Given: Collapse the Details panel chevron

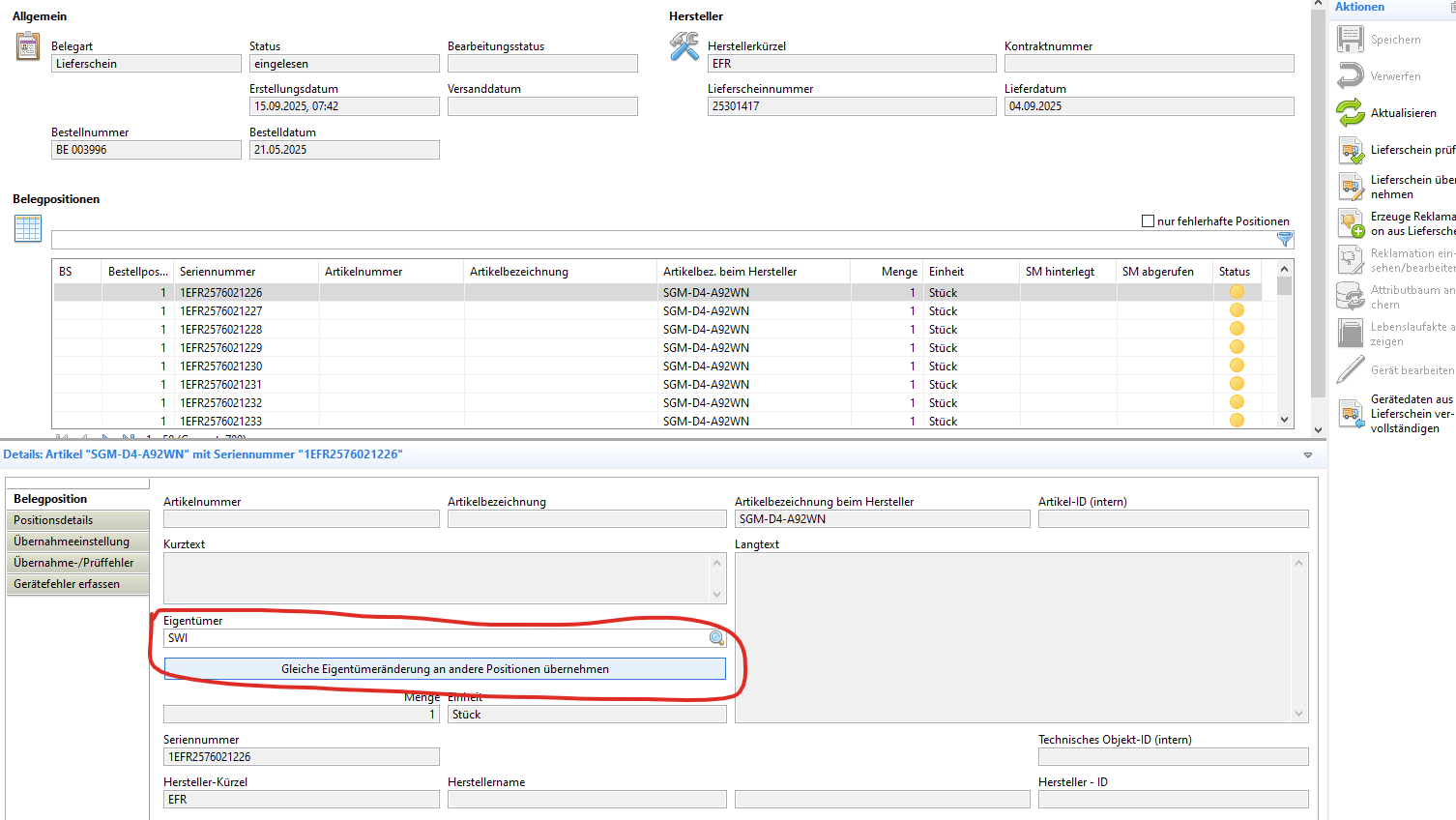Looking at the screenshot, I should click(x=1307, y=455).
